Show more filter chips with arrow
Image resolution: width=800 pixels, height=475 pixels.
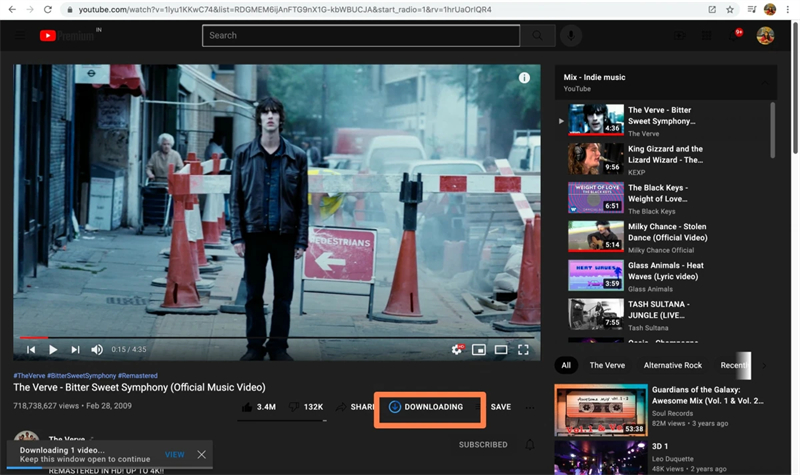[x=764, y=365]
